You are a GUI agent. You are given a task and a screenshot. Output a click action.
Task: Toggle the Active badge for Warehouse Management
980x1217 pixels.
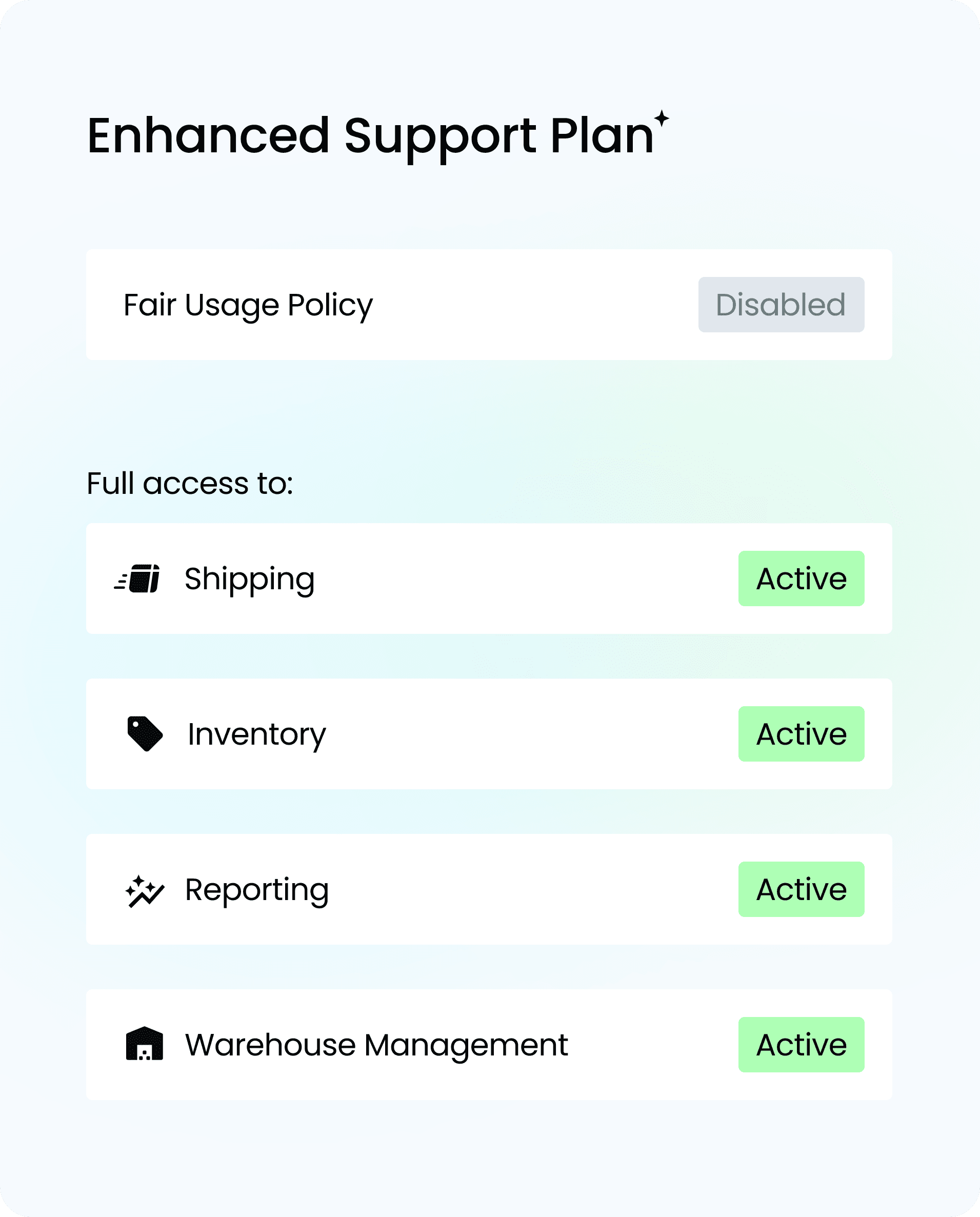801,1045
